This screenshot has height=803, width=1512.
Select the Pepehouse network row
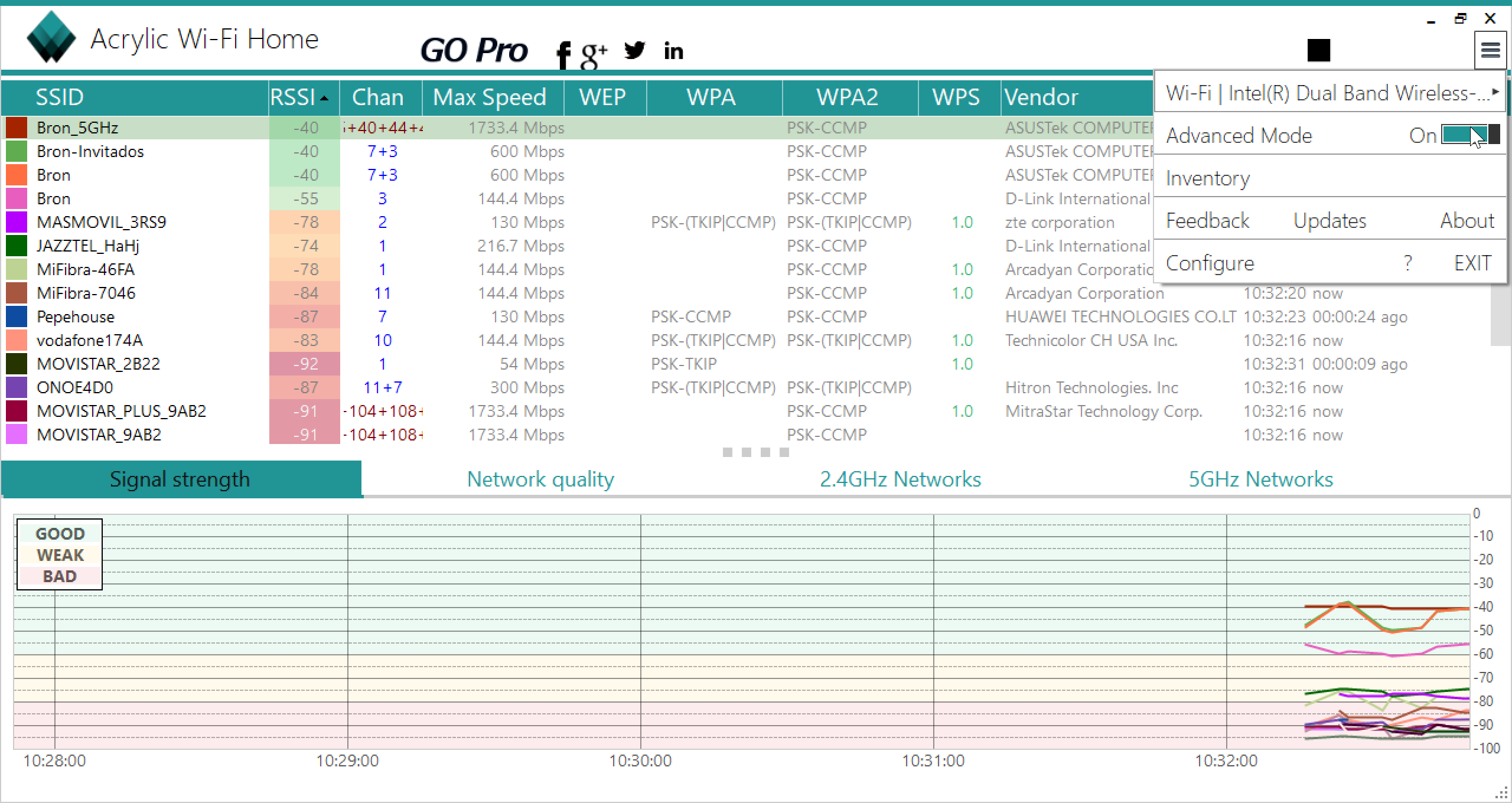point(76,316)
